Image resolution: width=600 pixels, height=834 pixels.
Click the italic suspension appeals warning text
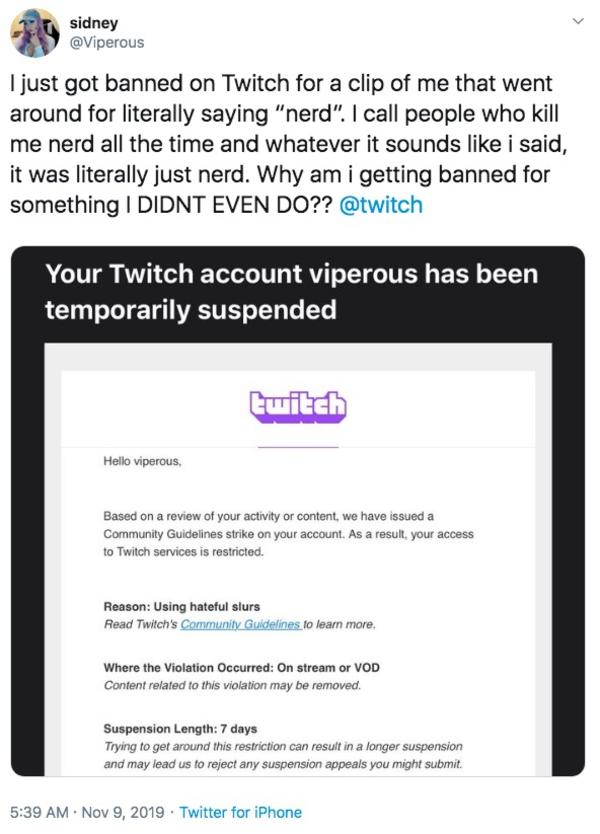283,755
